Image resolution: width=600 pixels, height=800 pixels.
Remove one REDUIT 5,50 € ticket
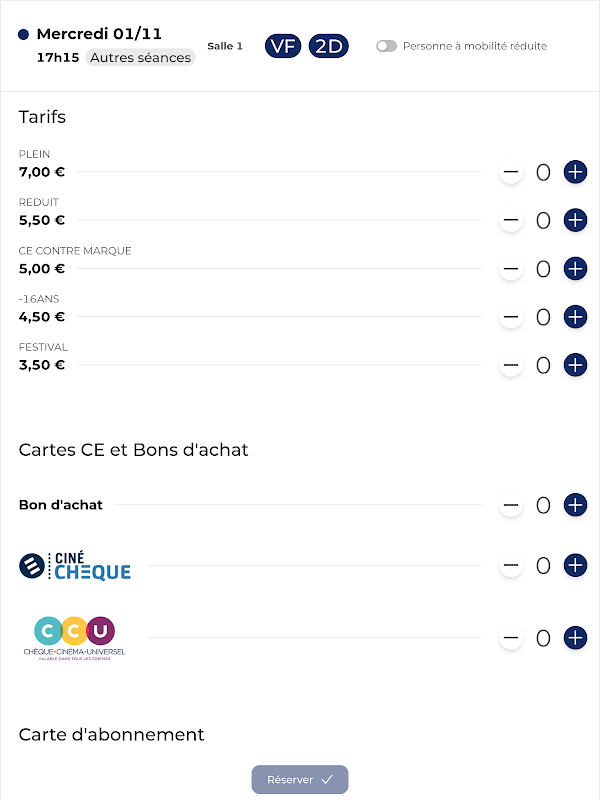(x=511, y=220)
